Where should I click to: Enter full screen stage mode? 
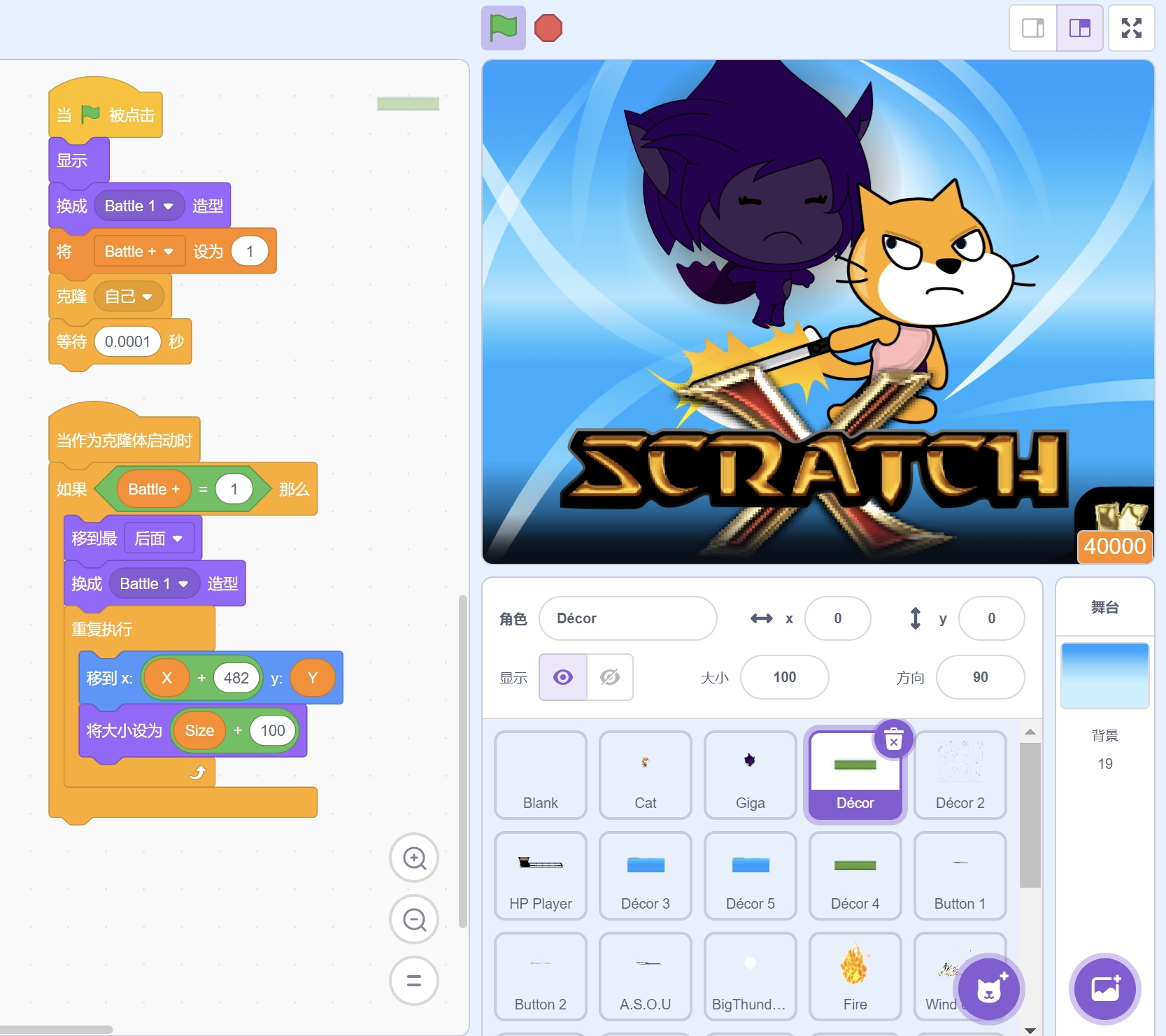pyautogui.click(x=1132, y=28)
